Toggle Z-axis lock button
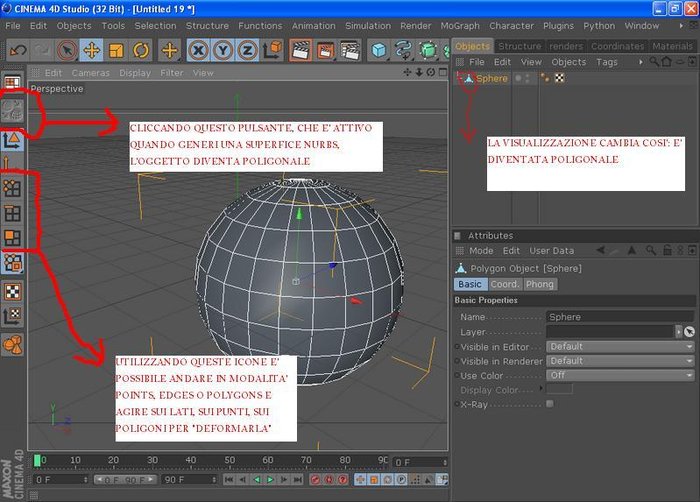 [x=247, y=50]
